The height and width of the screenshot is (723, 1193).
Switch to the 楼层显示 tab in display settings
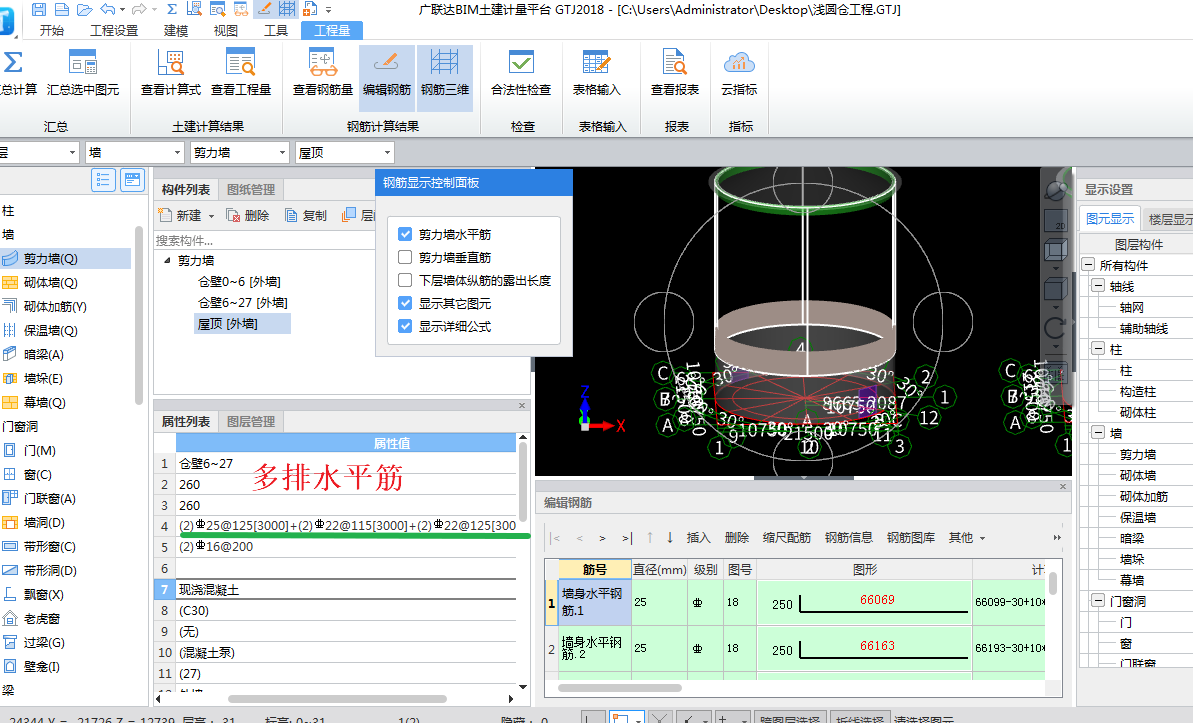point(1169,219)
